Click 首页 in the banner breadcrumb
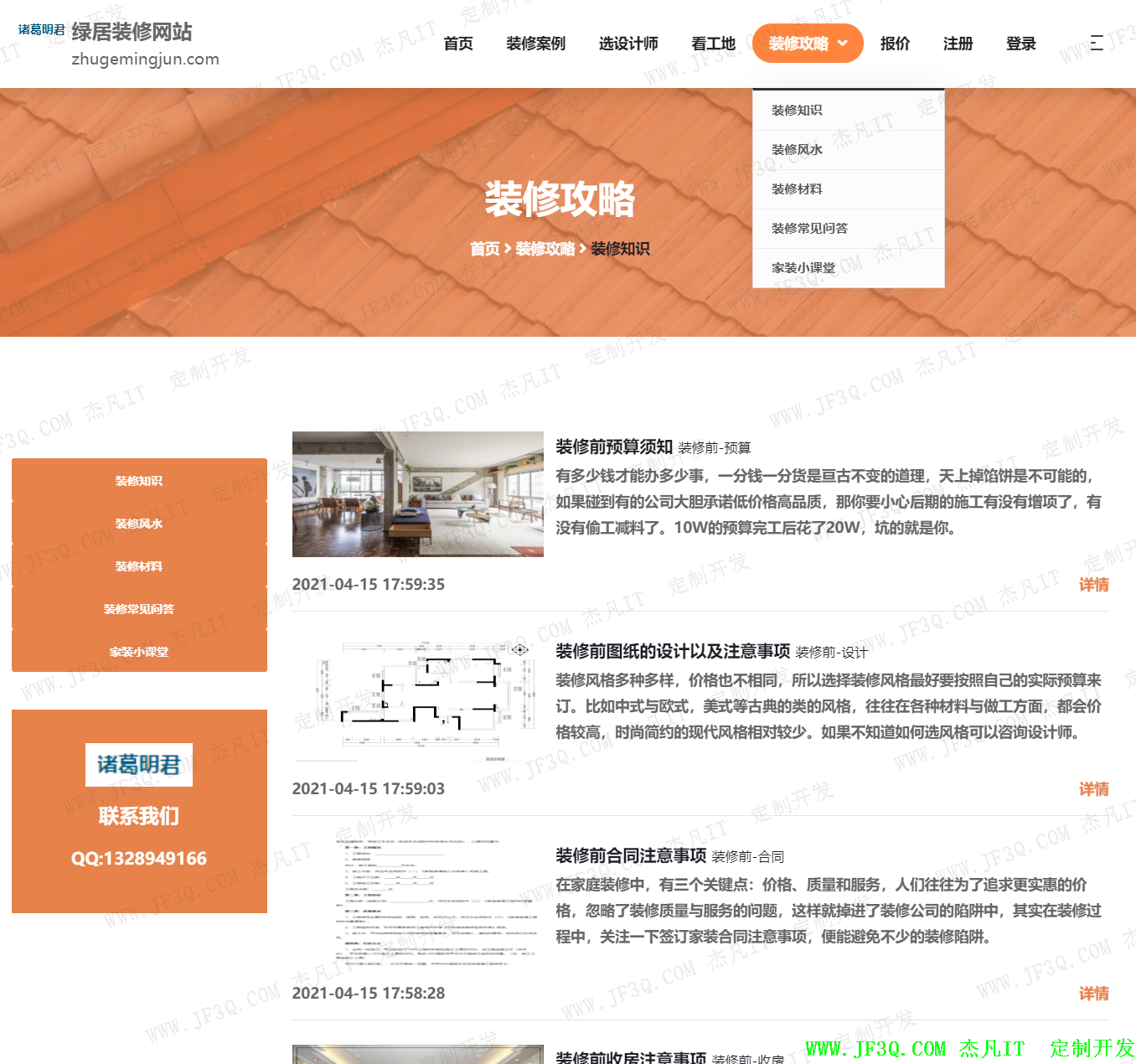Viewport: 1136px width, 1064px height. (484, 249)
